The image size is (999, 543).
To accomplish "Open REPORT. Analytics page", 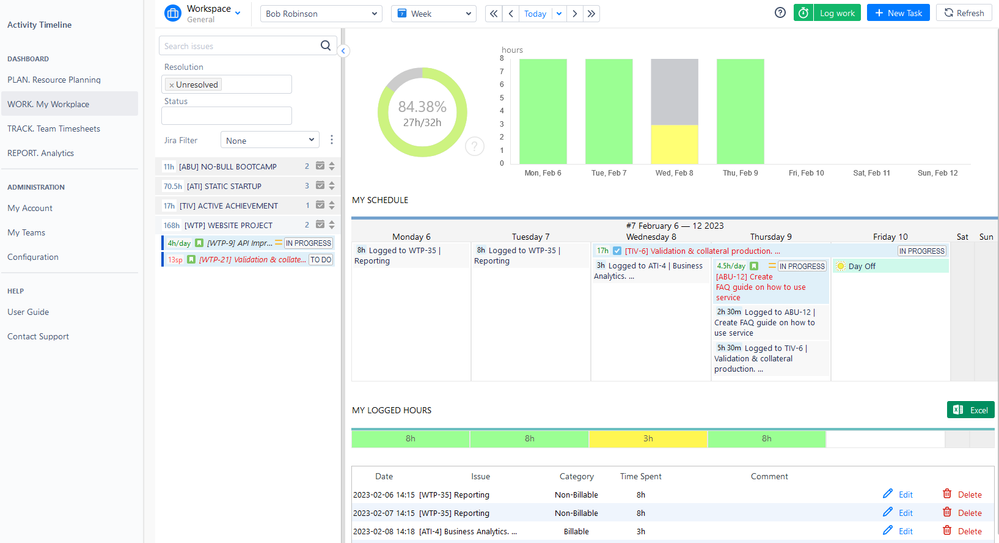I will 41,153.
